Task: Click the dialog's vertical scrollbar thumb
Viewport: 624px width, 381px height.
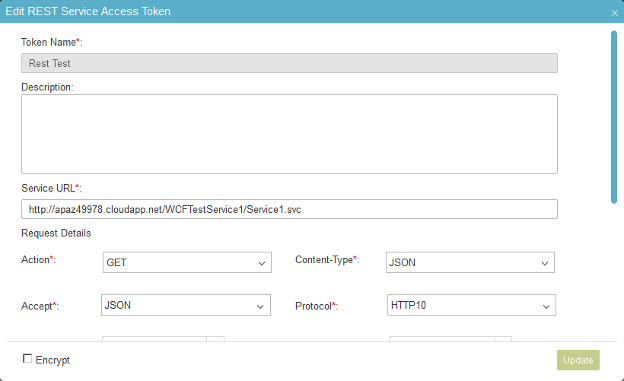Action: tap(614, 117)
